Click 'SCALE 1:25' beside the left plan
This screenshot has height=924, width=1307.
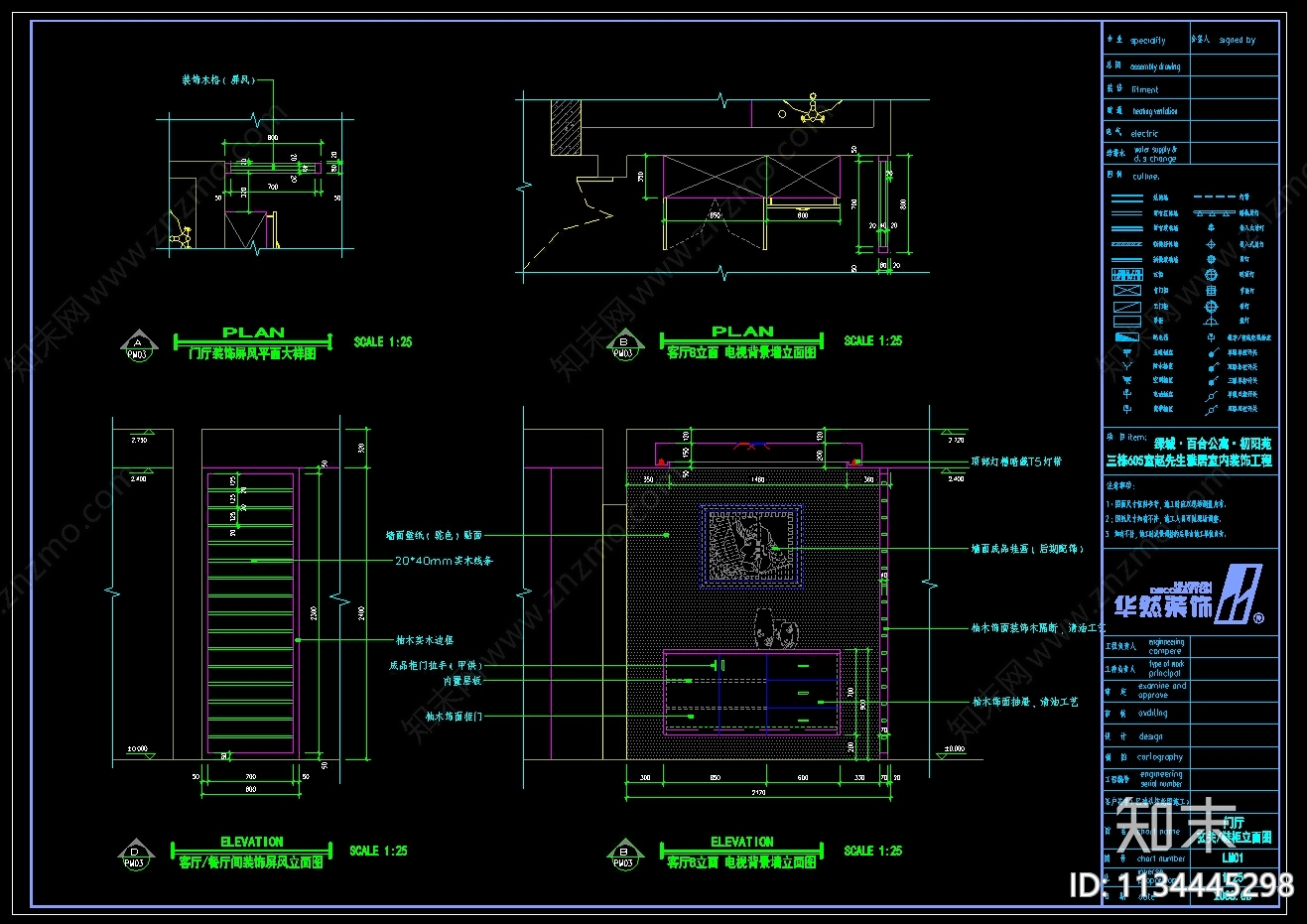pos(383,341)
